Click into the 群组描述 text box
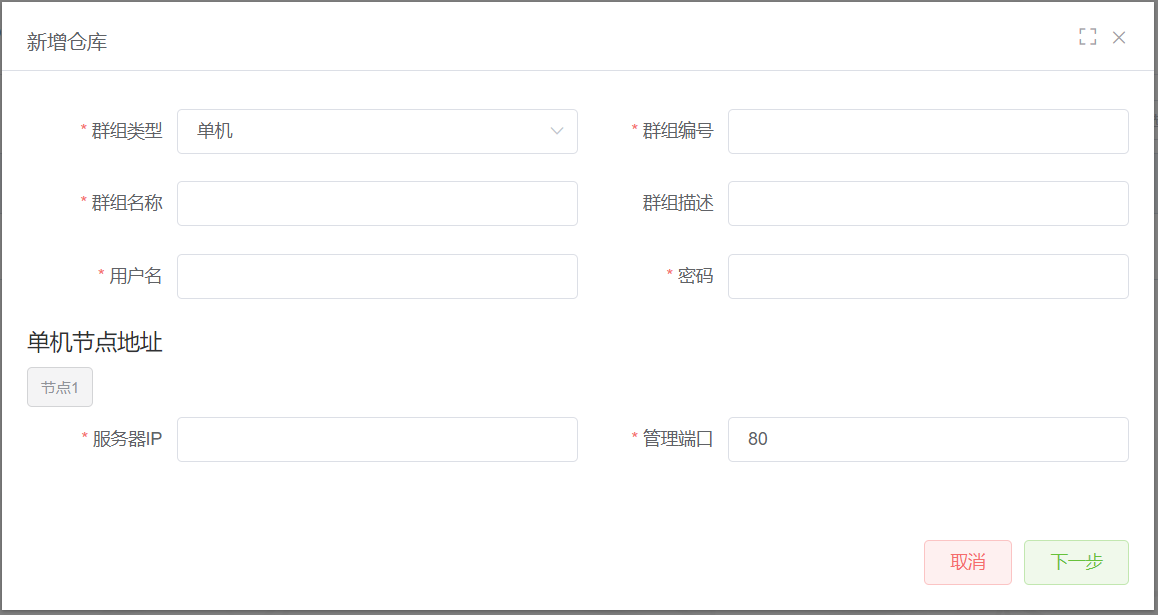Screen dimensions: 1158x615 [928, 203]
